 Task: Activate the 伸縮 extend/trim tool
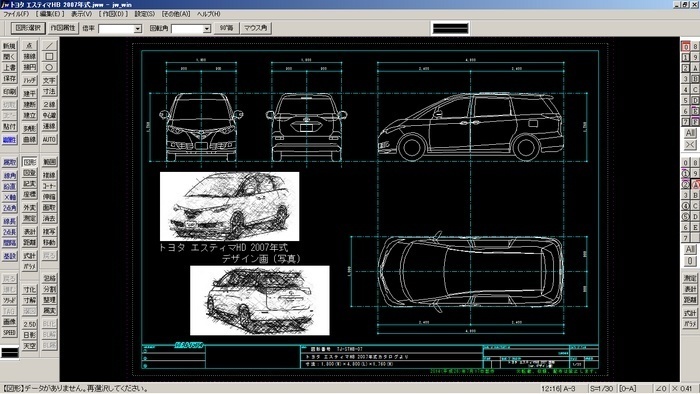[49, 197]
